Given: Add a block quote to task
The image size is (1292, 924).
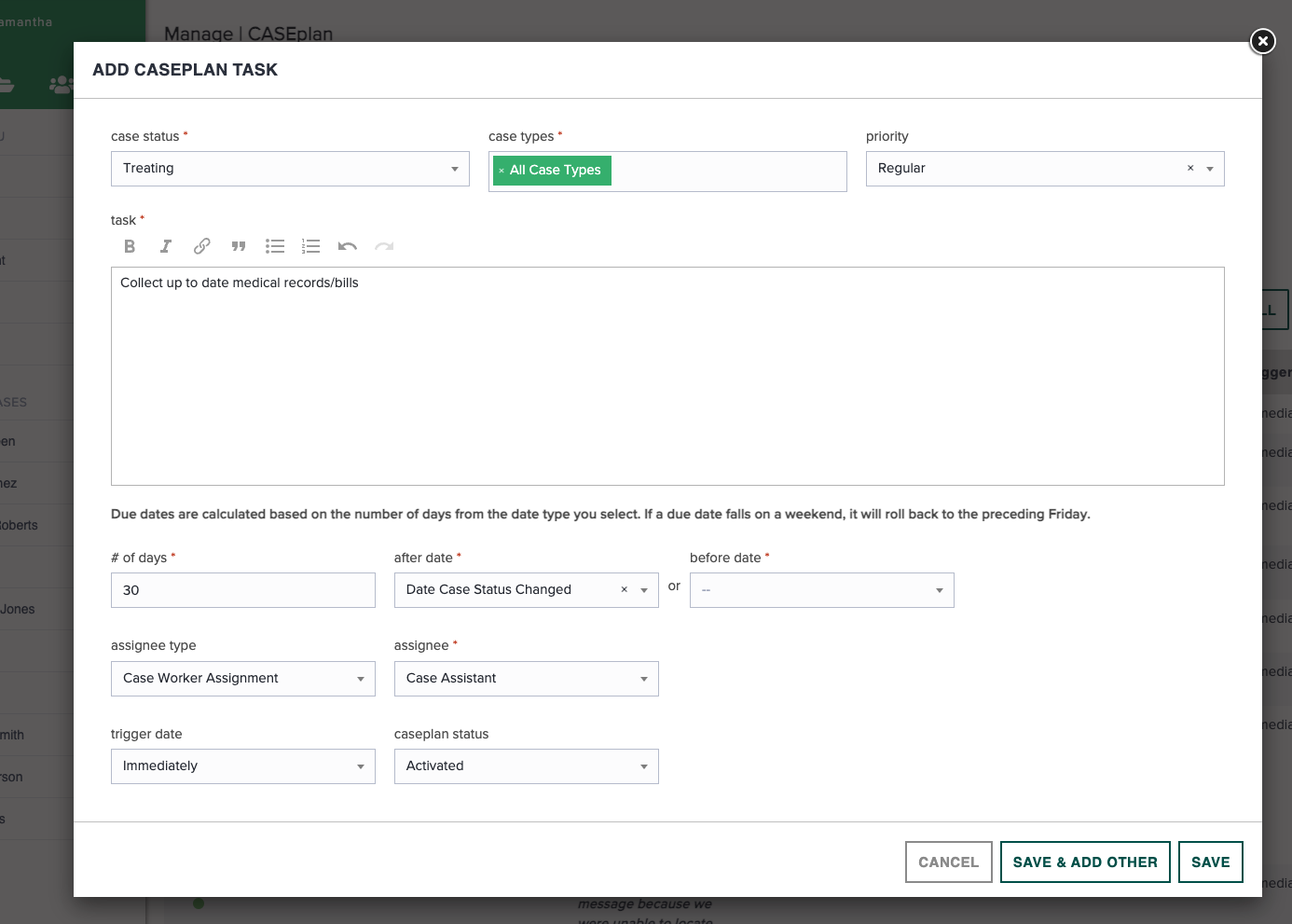Looking at the screenshot, I should tap(239, 246).
